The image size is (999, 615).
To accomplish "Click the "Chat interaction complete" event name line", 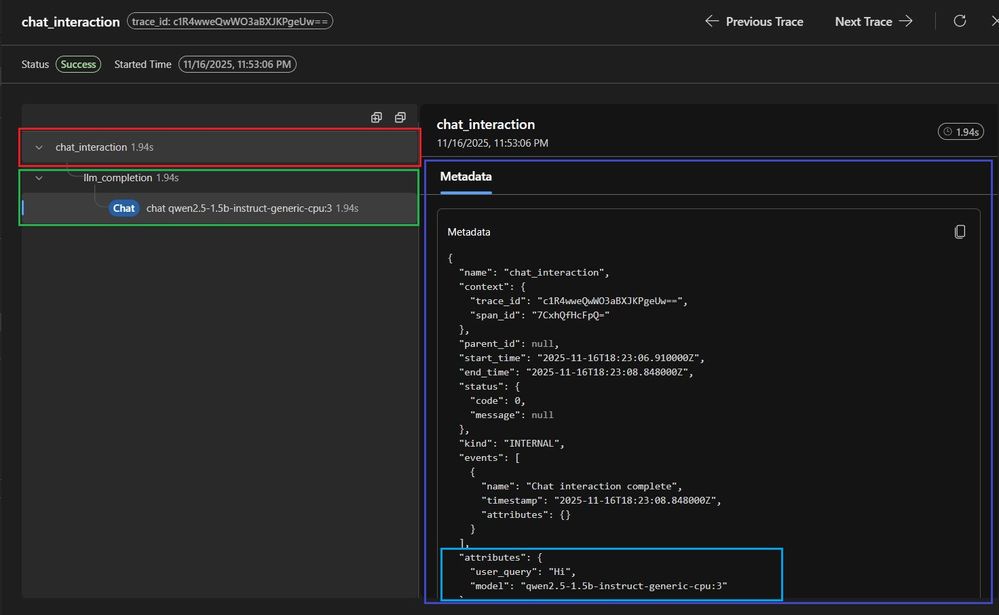I will 582,486.
